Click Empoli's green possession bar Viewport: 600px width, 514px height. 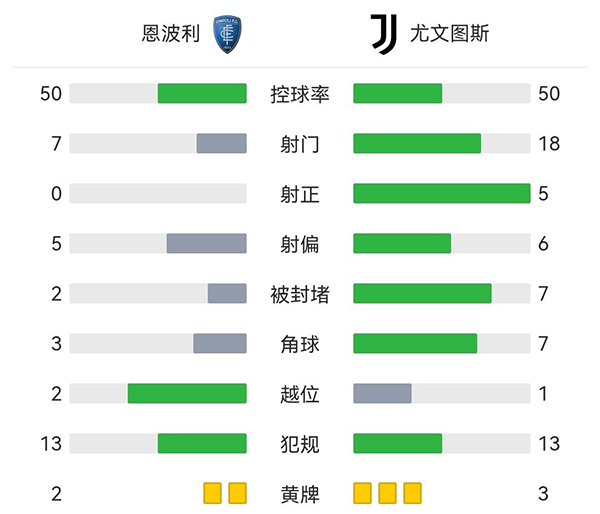202,94
